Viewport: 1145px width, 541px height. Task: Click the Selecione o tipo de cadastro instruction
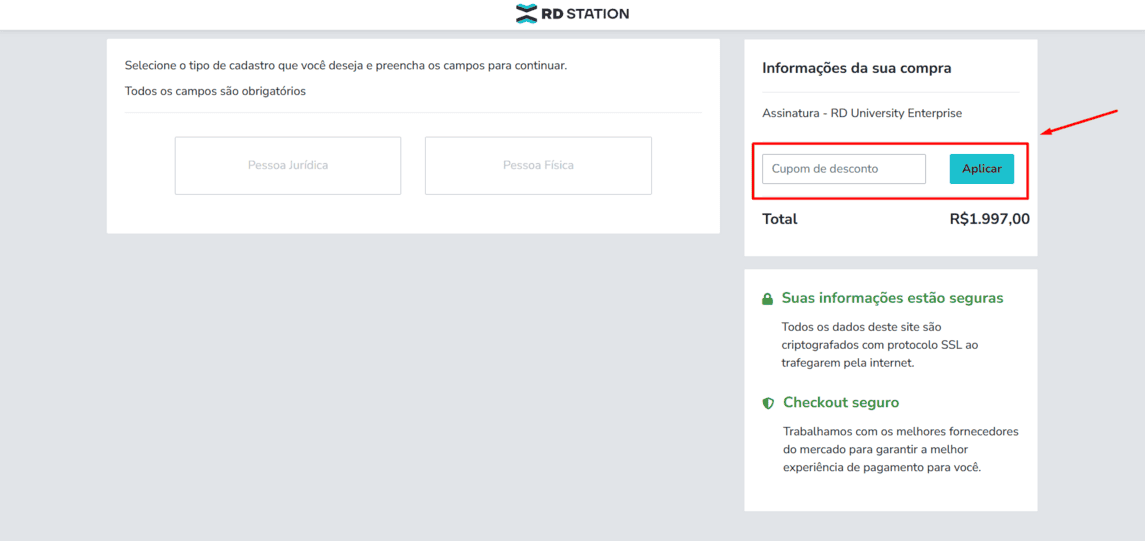tap(346, 66)
